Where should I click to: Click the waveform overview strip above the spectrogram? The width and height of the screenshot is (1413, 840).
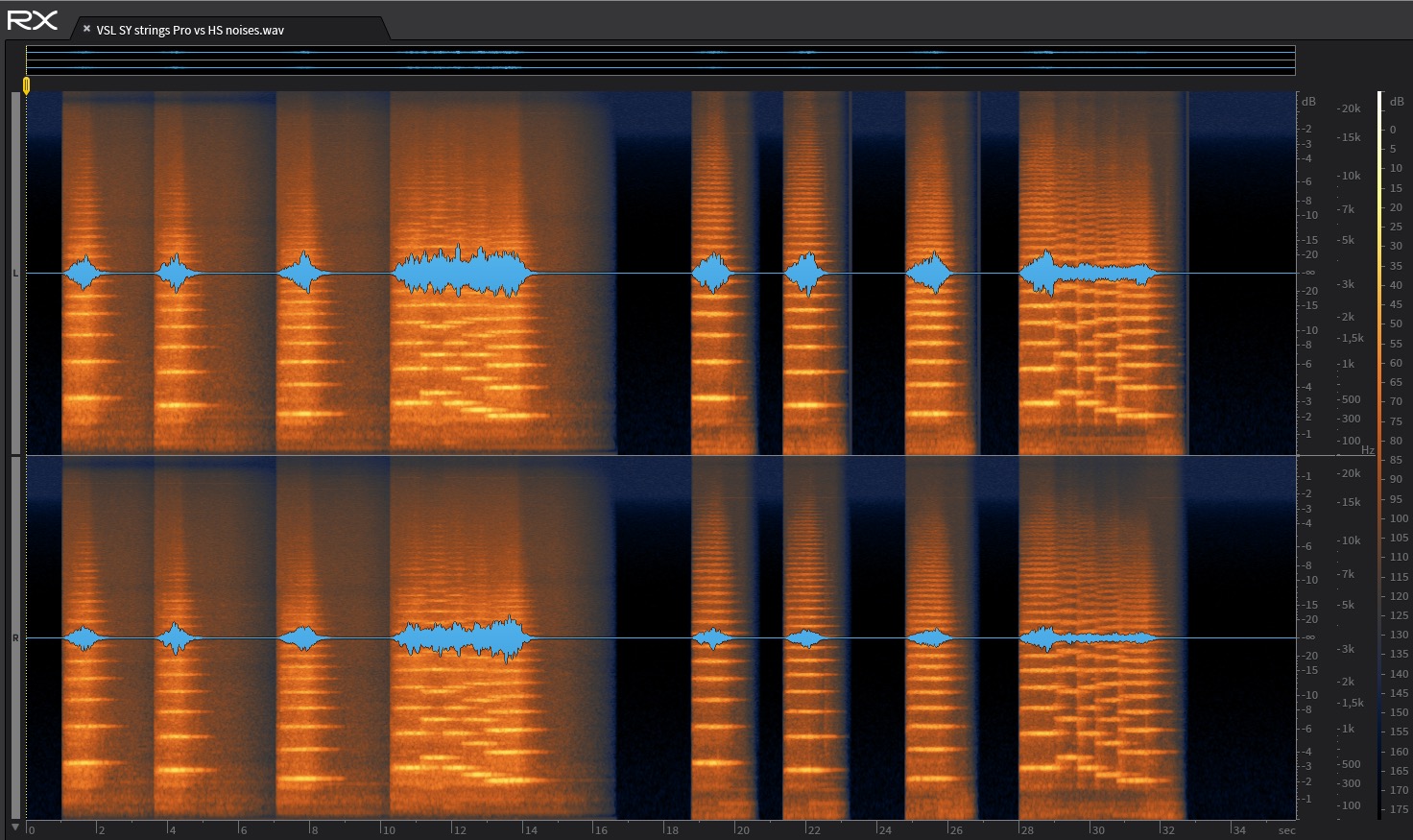click(x=660, y=60)
